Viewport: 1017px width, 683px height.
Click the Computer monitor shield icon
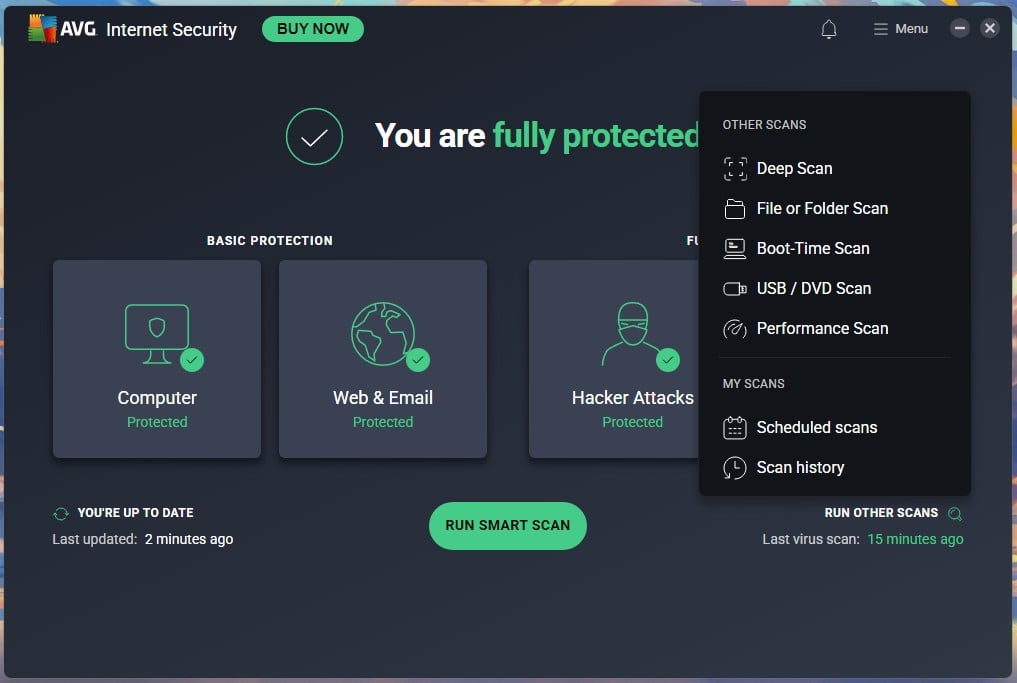pos(157,333)
